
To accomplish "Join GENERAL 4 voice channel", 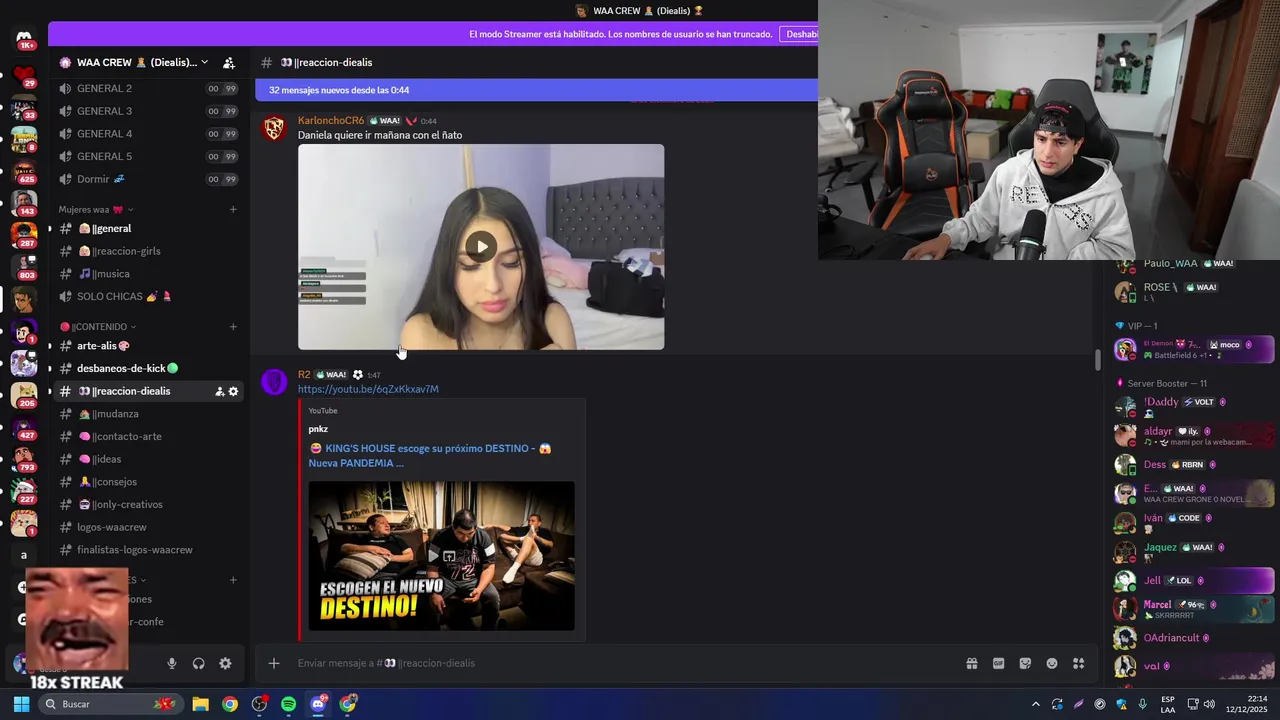I will (x=147, y=134).
